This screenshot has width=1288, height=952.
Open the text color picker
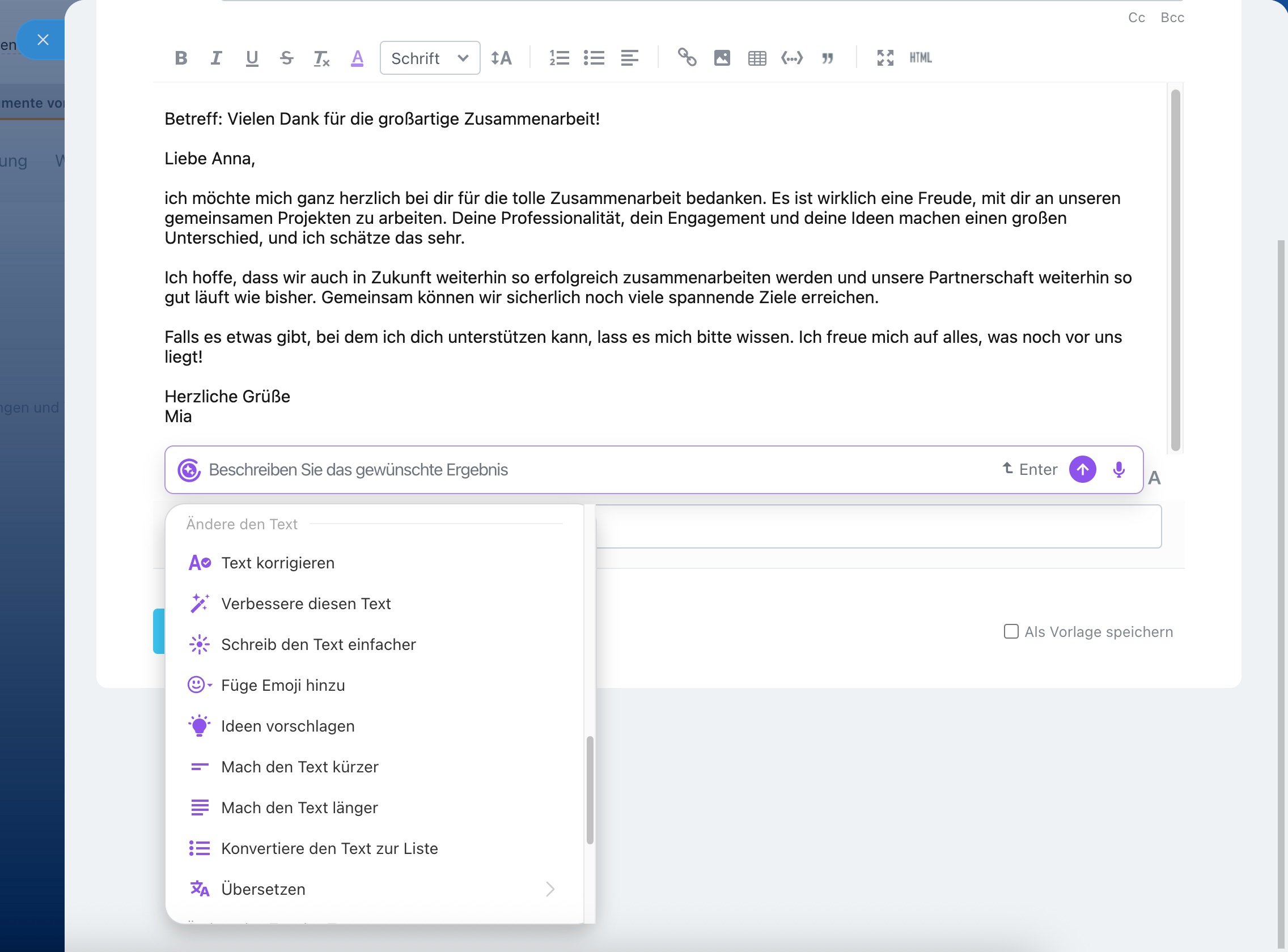[x=357, y=58]
